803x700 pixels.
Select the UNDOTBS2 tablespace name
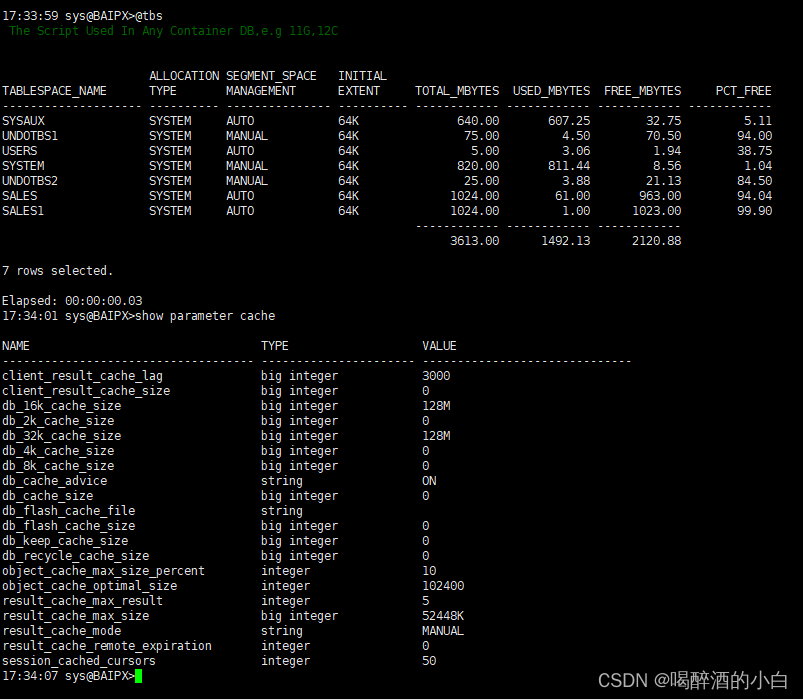[30, 181]
